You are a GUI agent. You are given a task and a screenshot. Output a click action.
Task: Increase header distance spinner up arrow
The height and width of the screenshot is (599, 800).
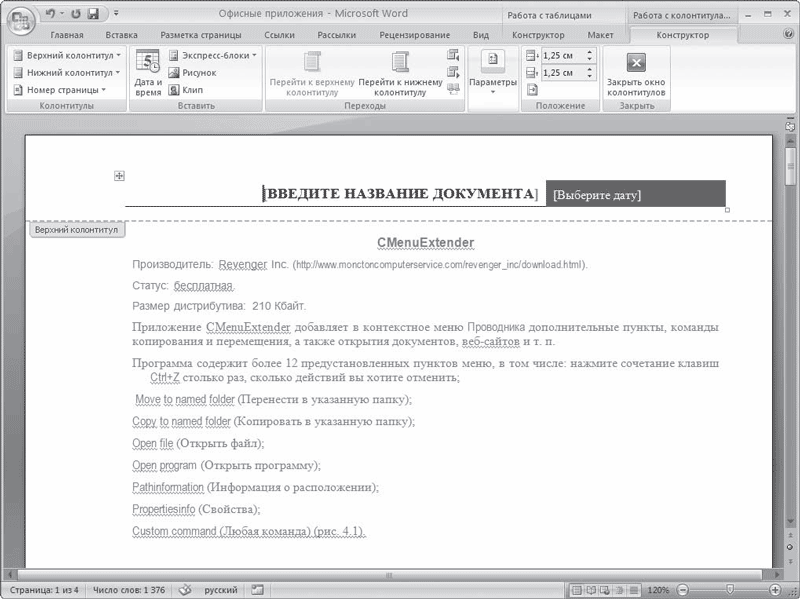(x=590, y=52)
